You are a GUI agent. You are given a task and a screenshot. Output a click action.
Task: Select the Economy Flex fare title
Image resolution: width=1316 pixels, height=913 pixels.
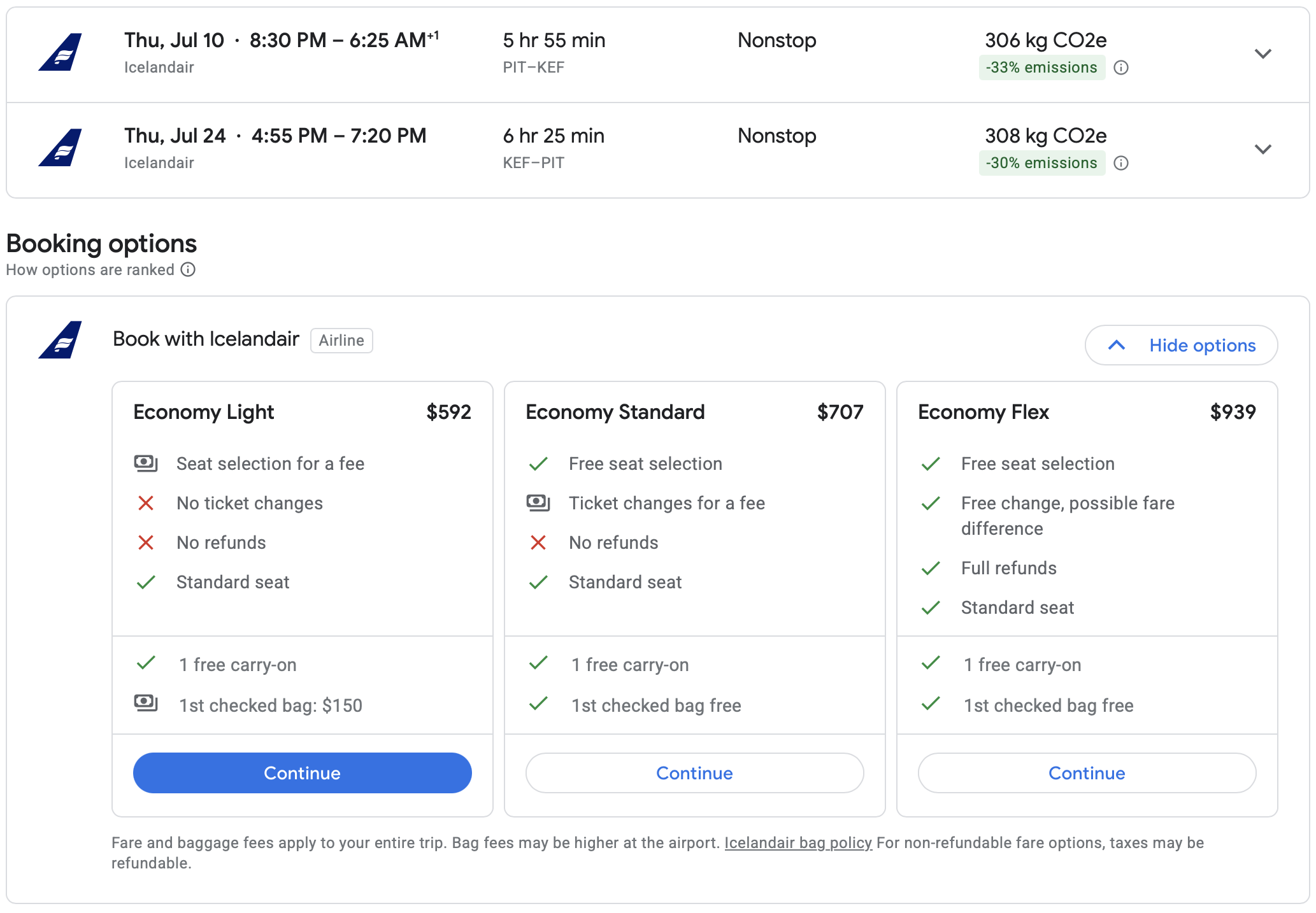coord(983,413)
